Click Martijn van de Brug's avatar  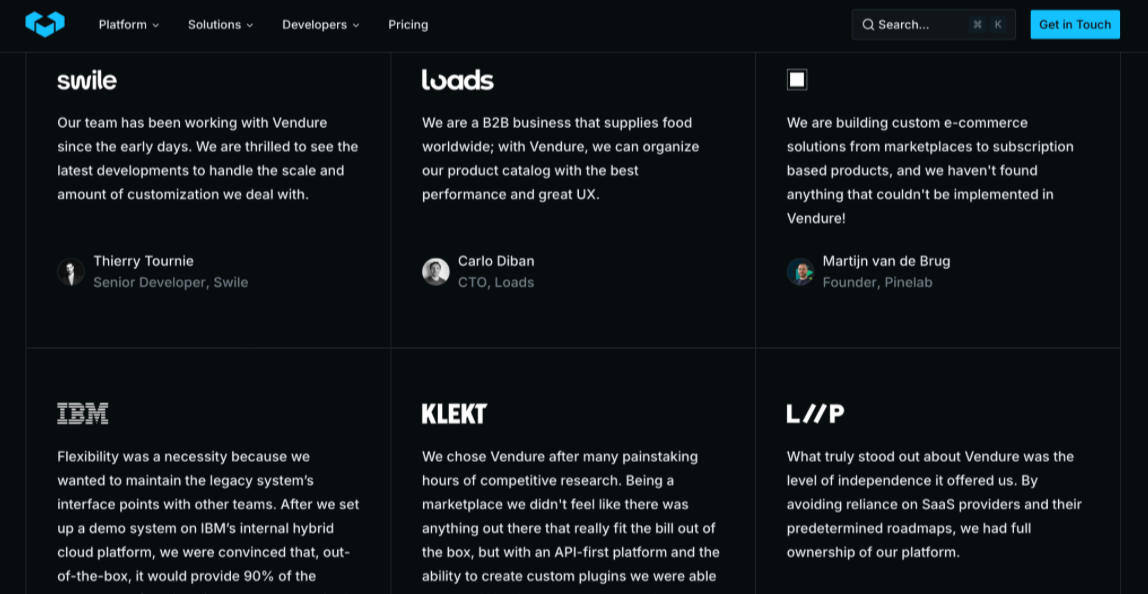800,271
